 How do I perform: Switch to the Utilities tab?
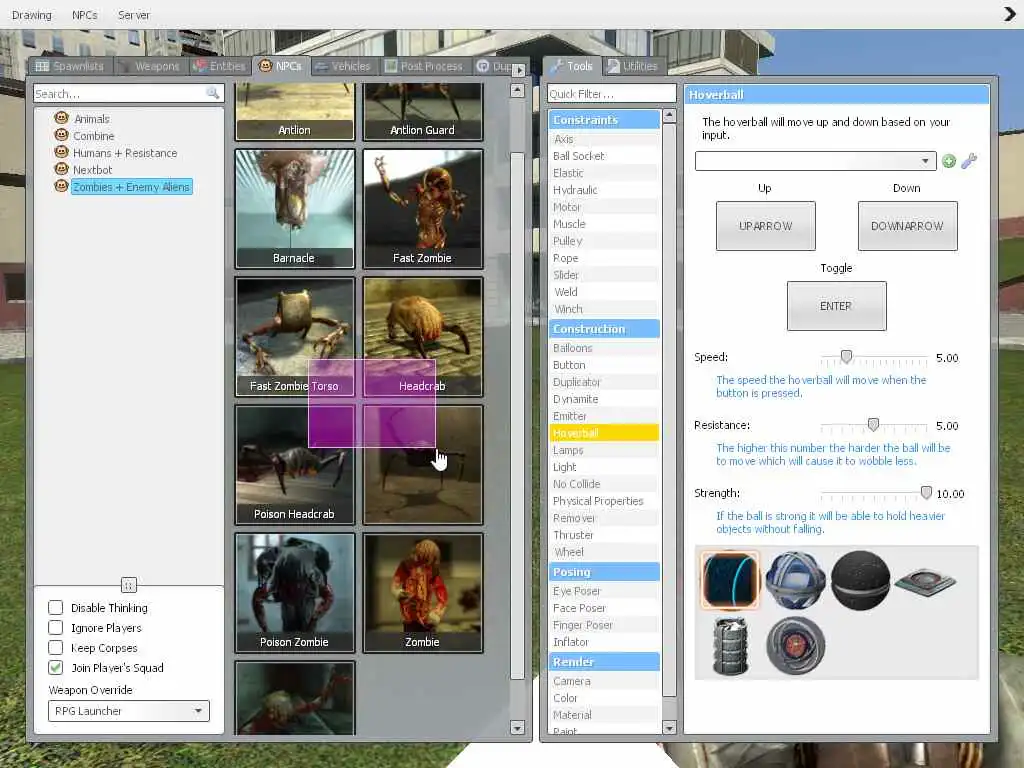[x=633, y=66]
